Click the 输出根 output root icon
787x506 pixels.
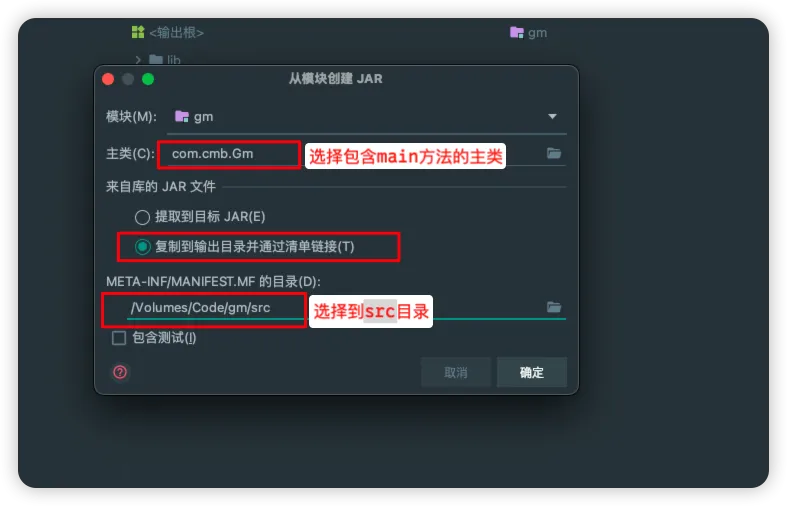(x=138, y=32)
